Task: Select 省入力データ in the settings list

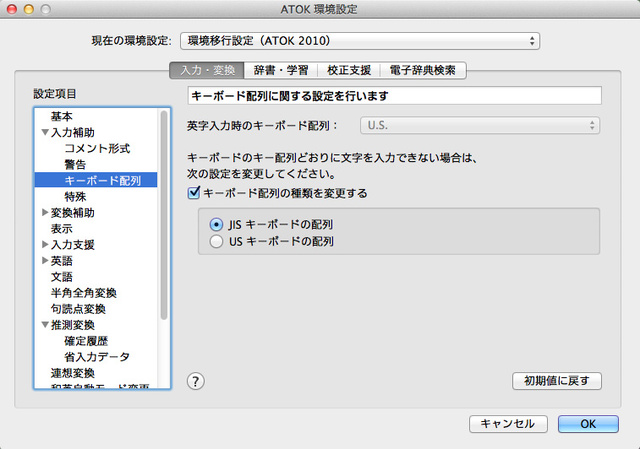Action: point(97,357)
